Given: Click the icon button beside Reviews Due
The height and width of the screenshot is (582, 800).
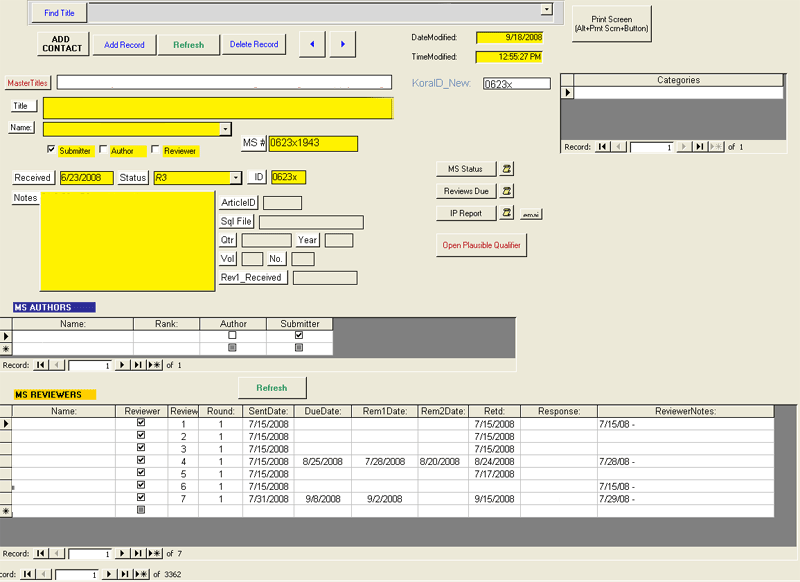Looking at the screenshot, I should [507, 191].
